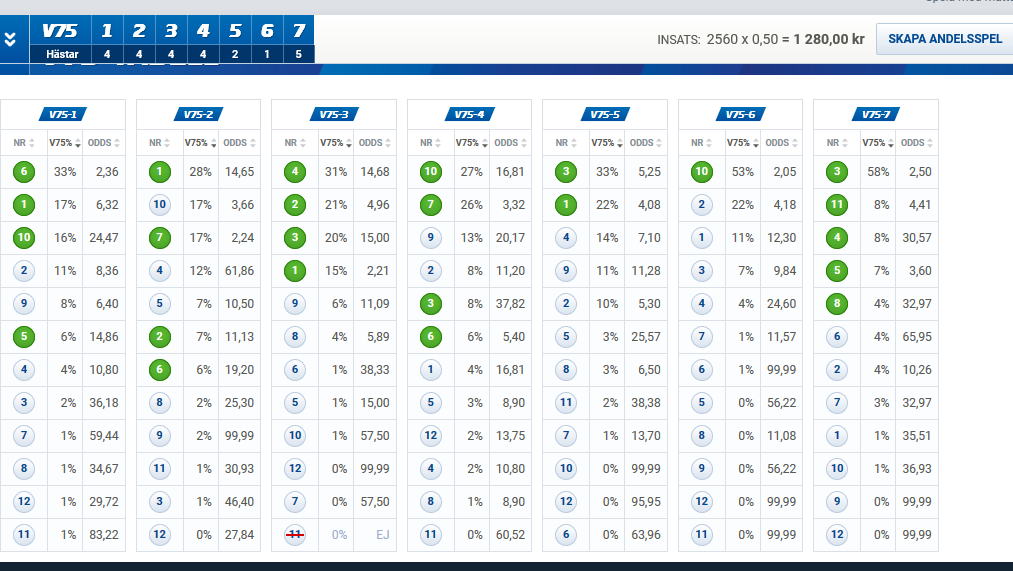Select horse 5 in V75-6

(x=702, y=402)
